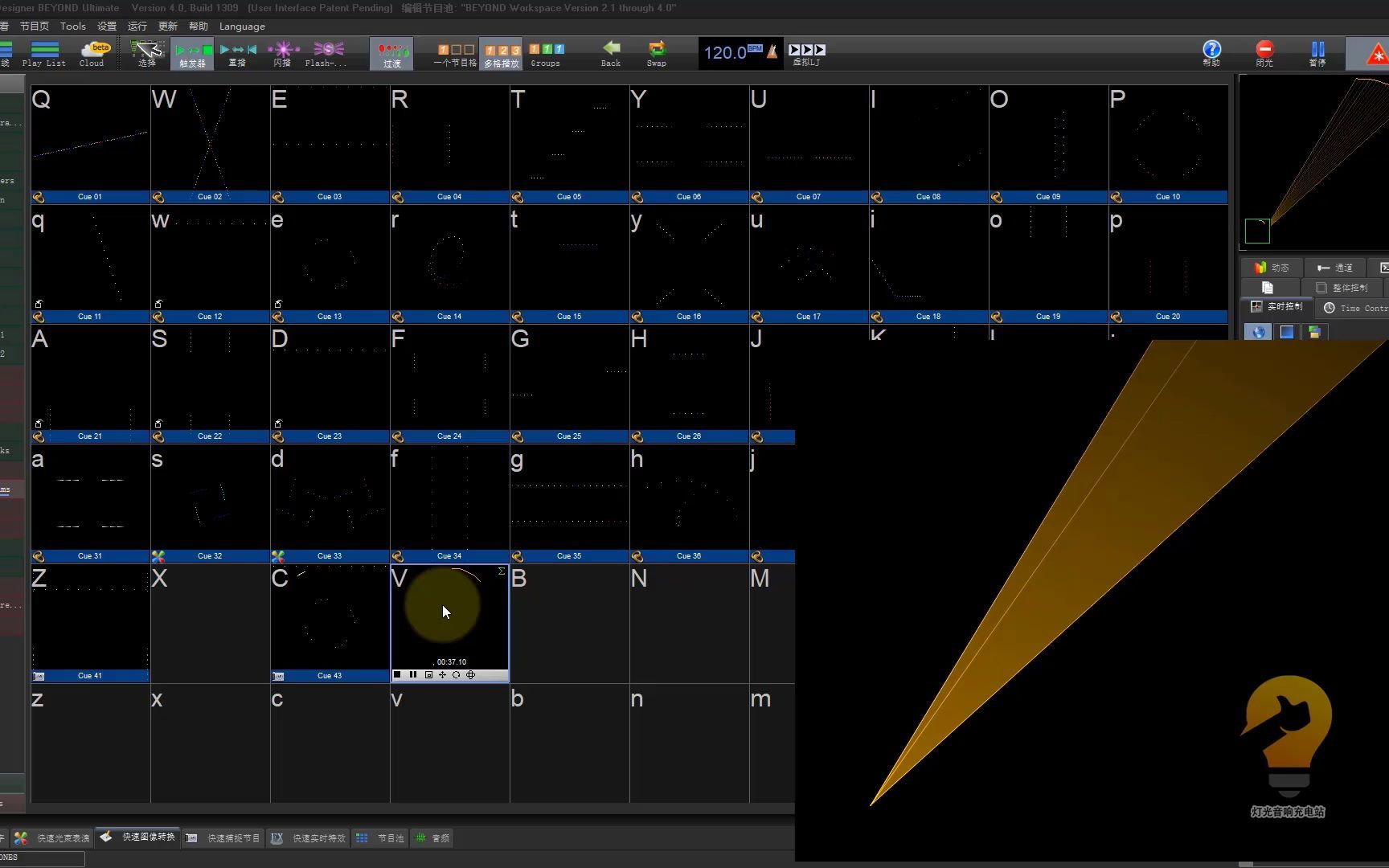
Task: Switch to 节目池 bottom tab
Action: pyautogui.click(x=380, y=838)
